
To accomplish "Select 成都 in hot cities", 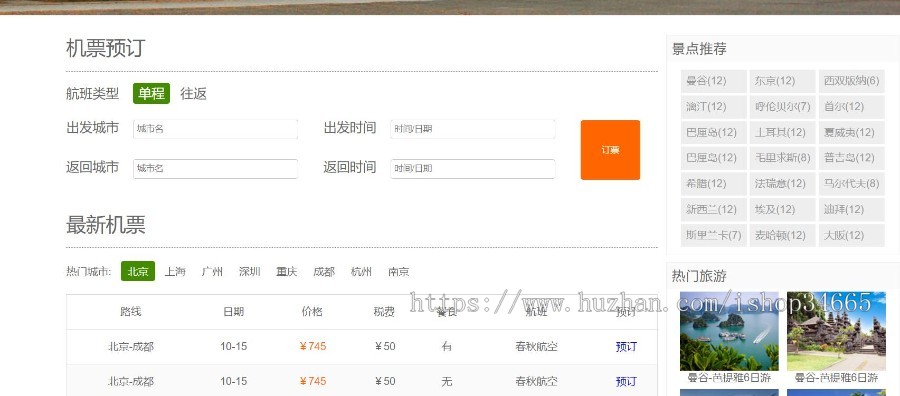I will 324,271.
